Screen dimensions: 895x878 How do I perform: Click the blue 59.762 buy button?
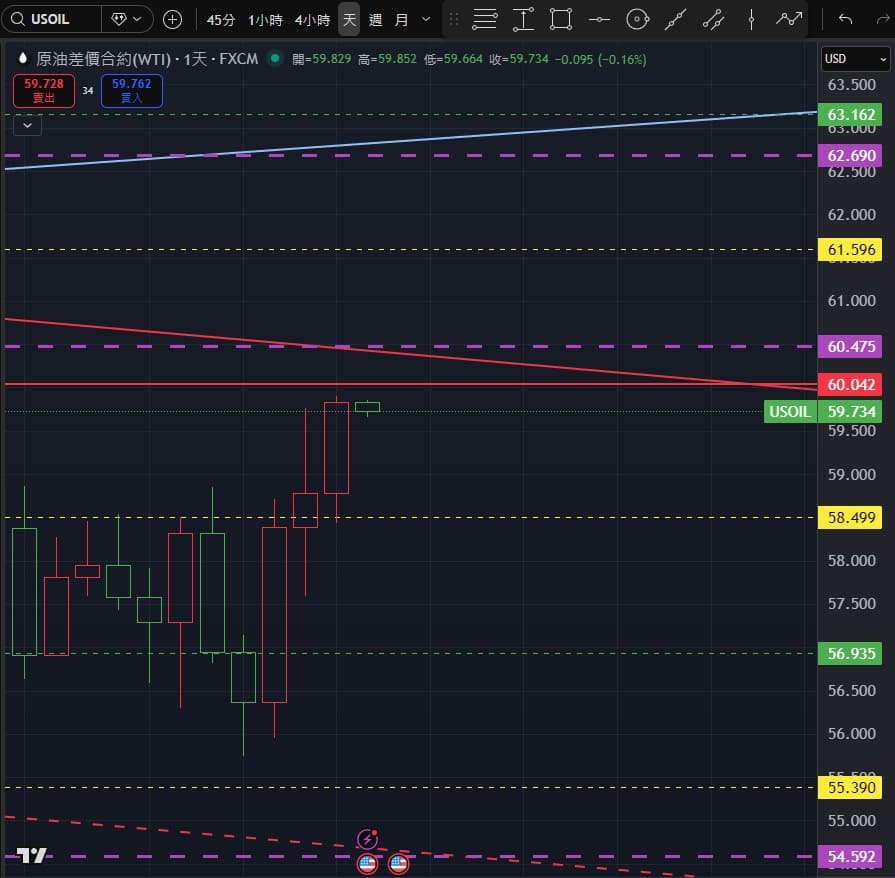pos(132,91)
